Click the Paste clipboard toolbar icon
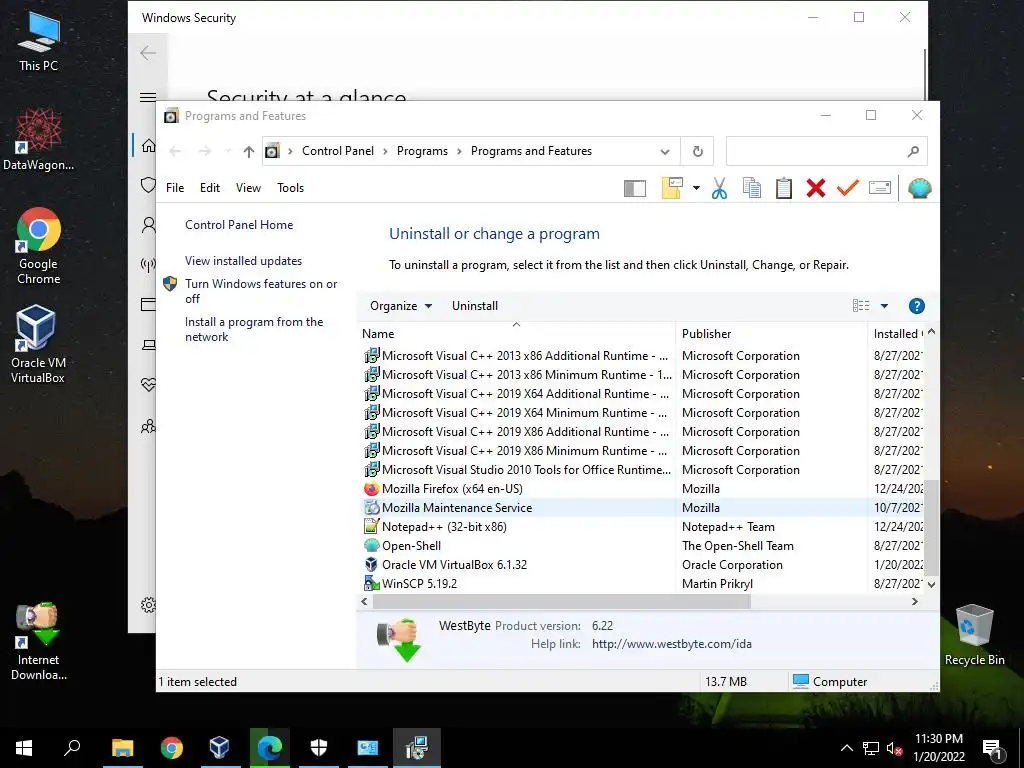The width and height of the screenshot is (1024, 768). coord(784,189)
